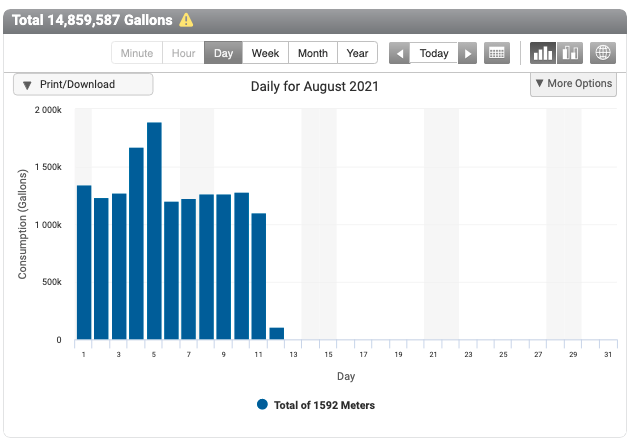Open the calendar date picker icon
The image size is (631, 443).
click(x=495, y=53)
